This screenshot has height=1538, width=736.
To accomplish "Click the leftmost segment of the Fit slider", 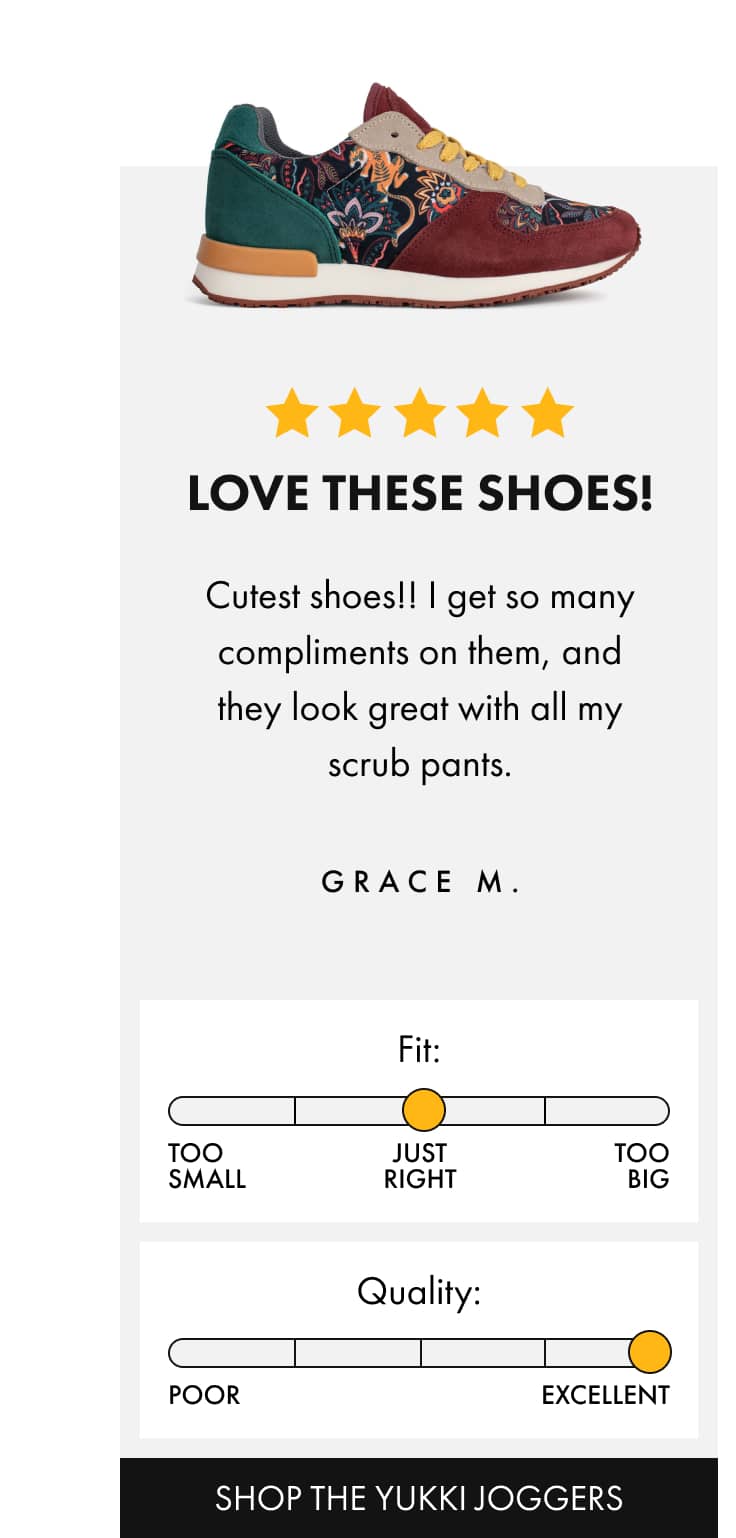I will [x=232, y=1111].
